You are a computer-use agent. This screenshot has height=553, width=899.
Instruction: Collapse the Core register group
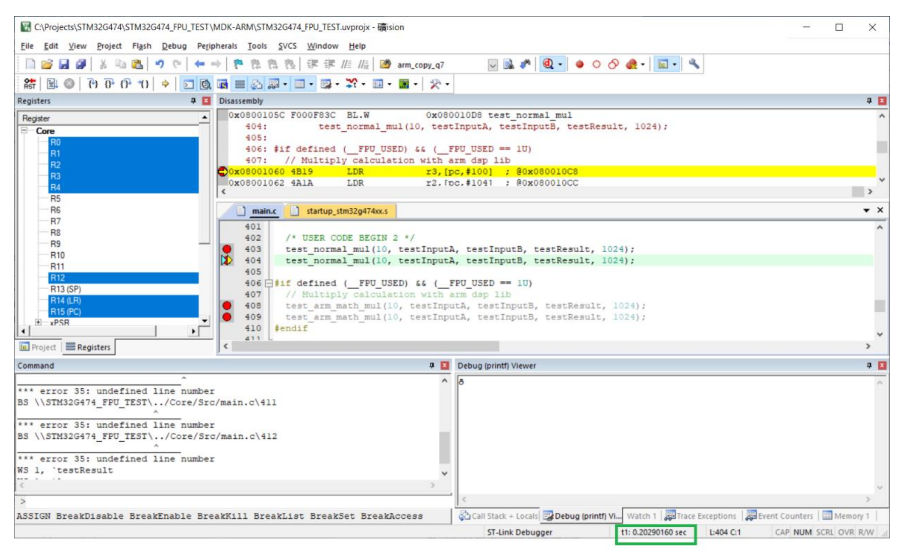(25, 131)
